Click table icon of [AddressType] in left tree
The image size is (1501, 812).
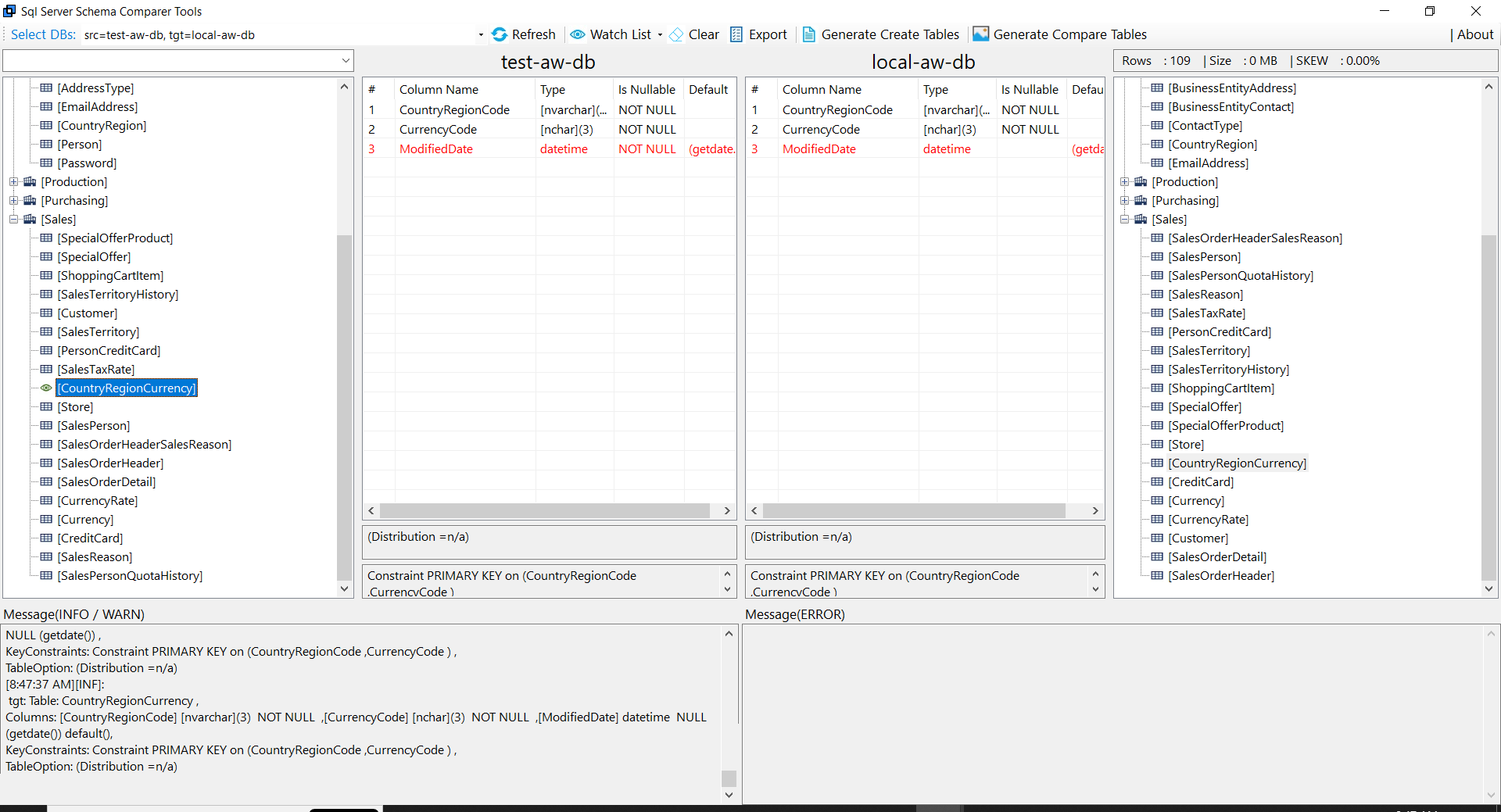pyautogui.click(x=46, y=88)
